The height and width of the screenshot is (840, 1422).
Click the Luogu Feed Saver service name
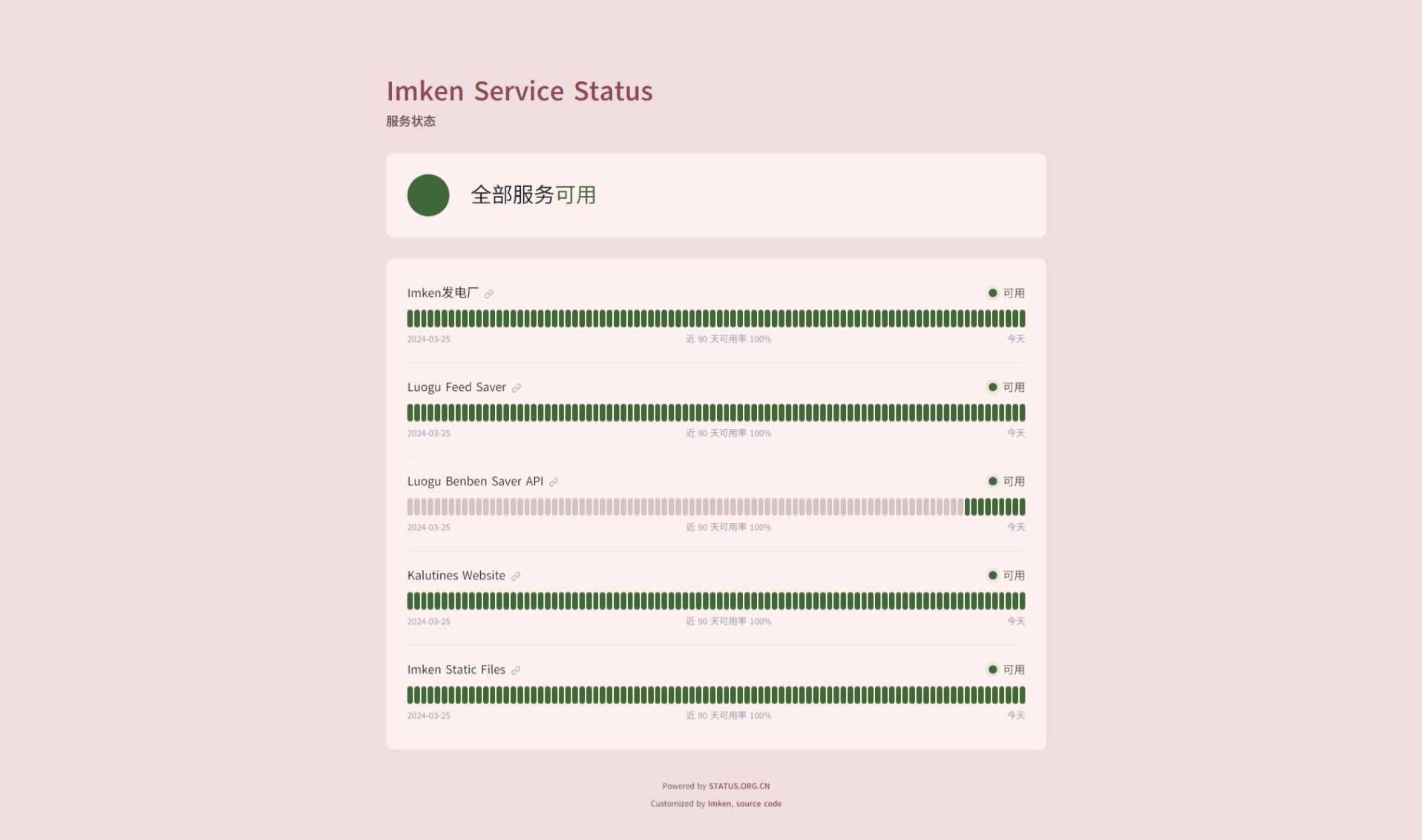click(x=456, y=387)
